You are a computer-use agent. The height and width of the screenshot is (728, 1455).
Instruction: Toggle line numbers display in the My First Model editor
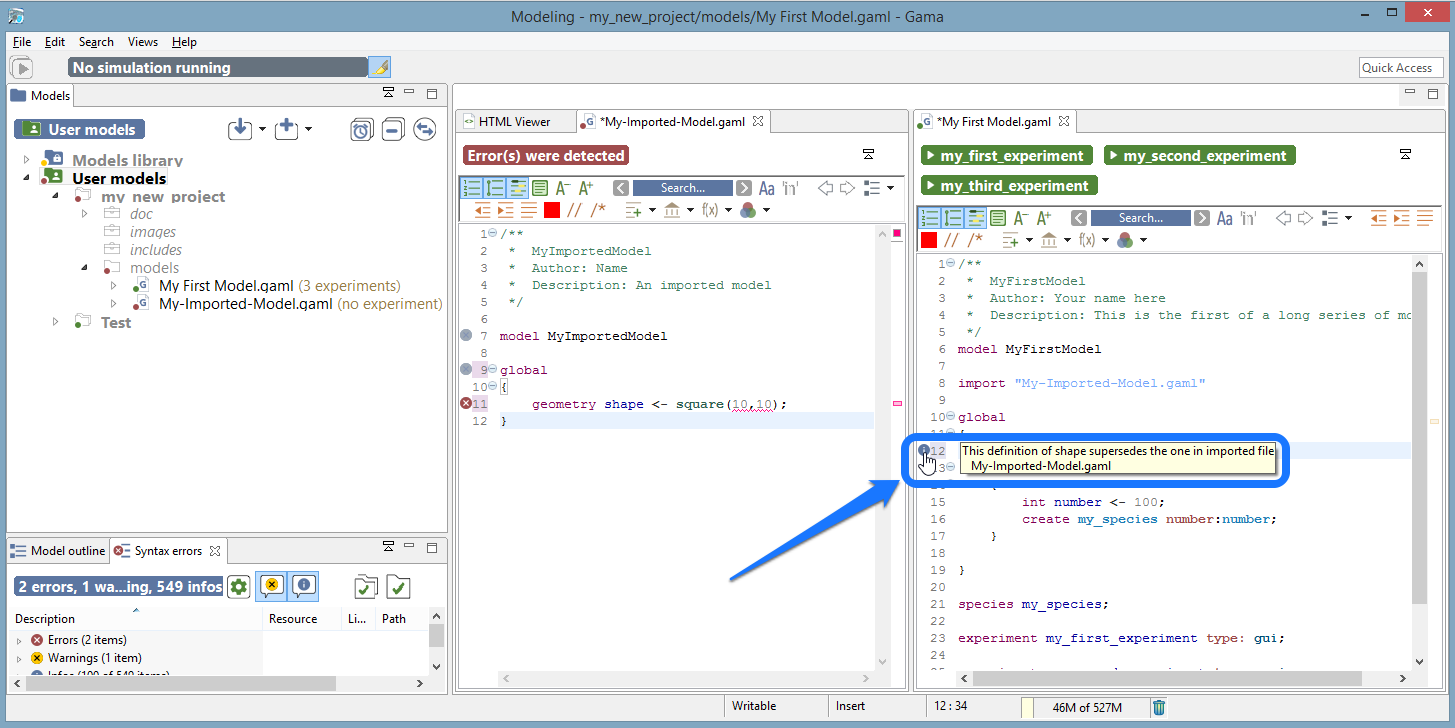(x=929, y=218)
